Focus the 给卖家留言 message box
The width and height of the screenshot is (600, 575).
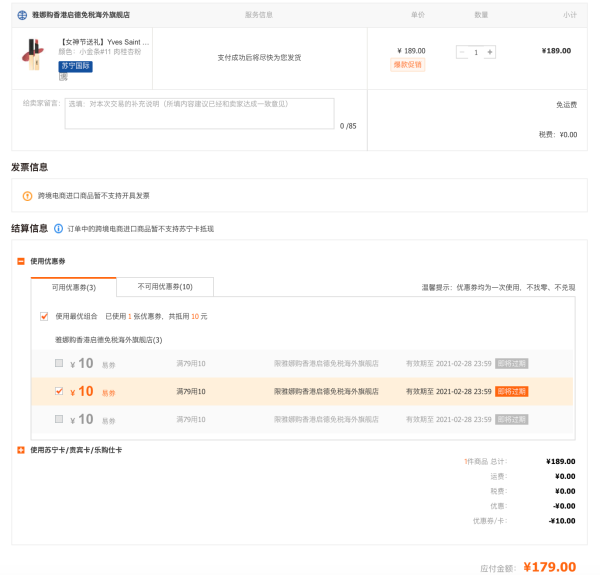(x=199, y=114)
